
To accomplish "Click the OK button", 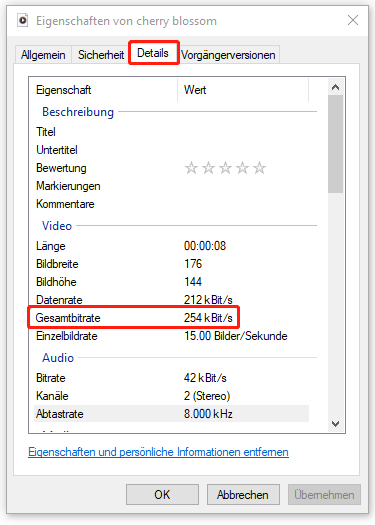I will click(x=162, y=494).
